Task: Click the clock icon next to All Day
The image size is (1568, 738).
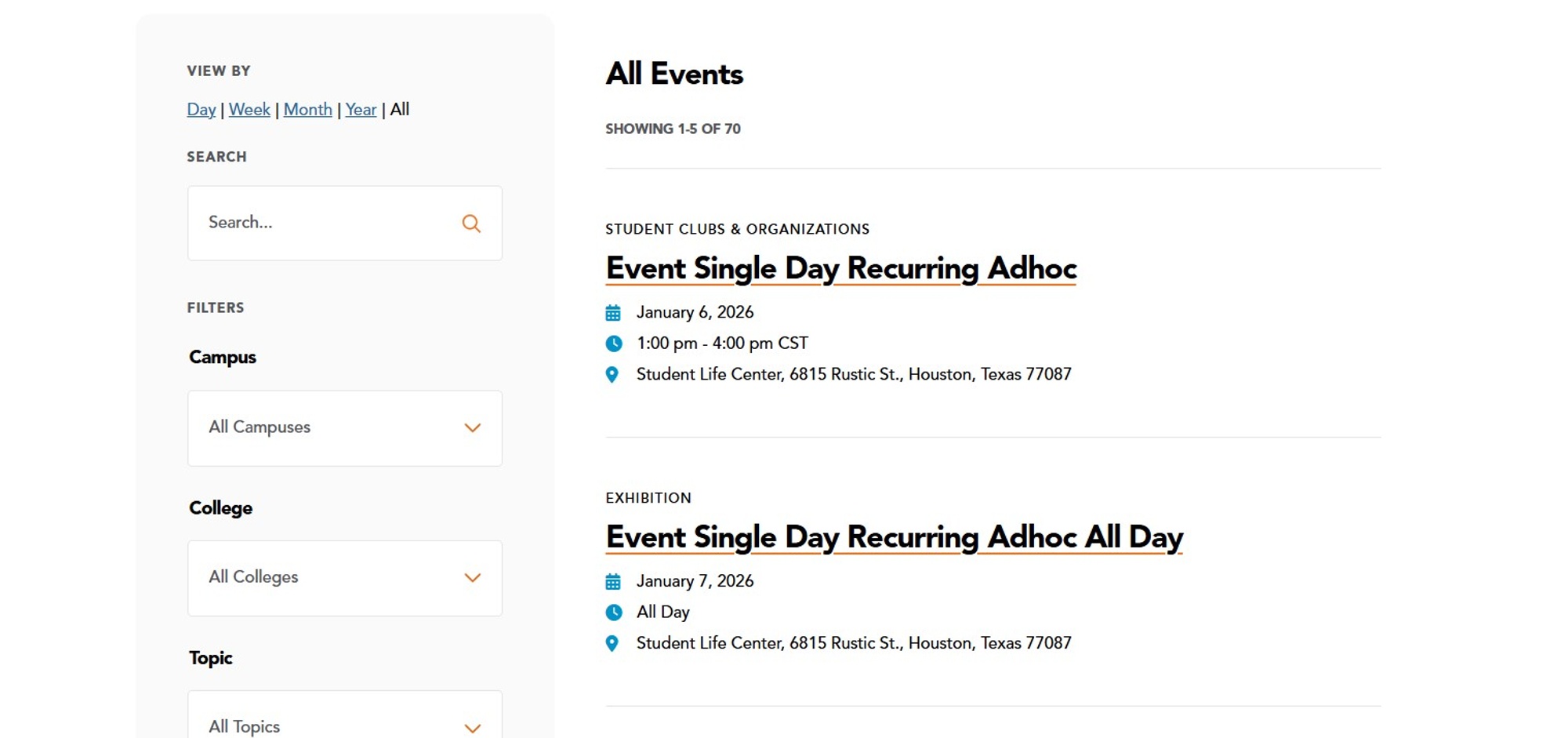Action: click(x=613, y=612)
